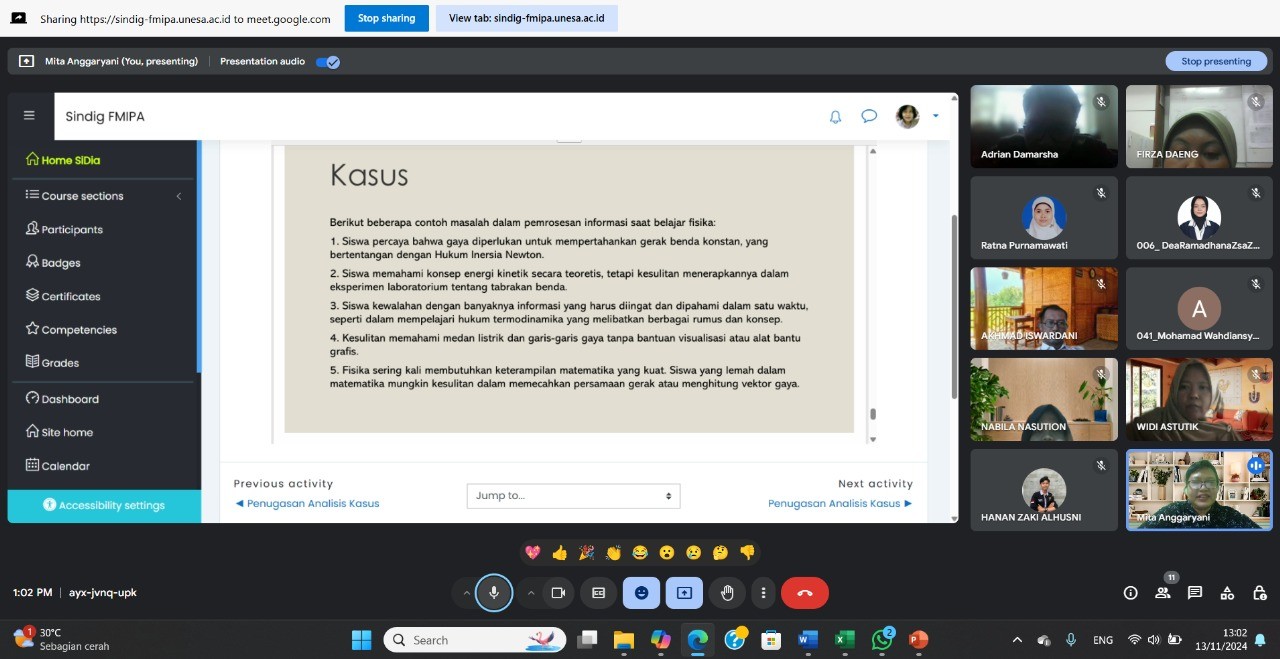
Task: Follow the Next activity Penugasan Analisis Kasus link
Action: [839, 504]
